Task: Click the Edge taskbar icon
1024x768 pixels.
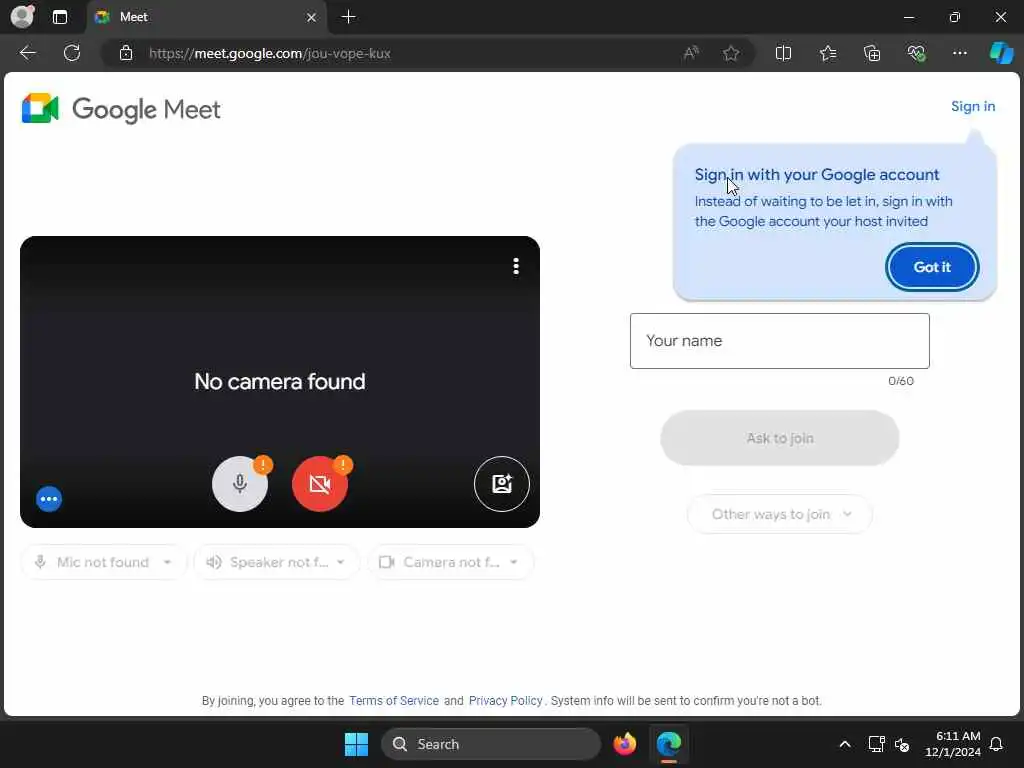Action: point(669,744)
